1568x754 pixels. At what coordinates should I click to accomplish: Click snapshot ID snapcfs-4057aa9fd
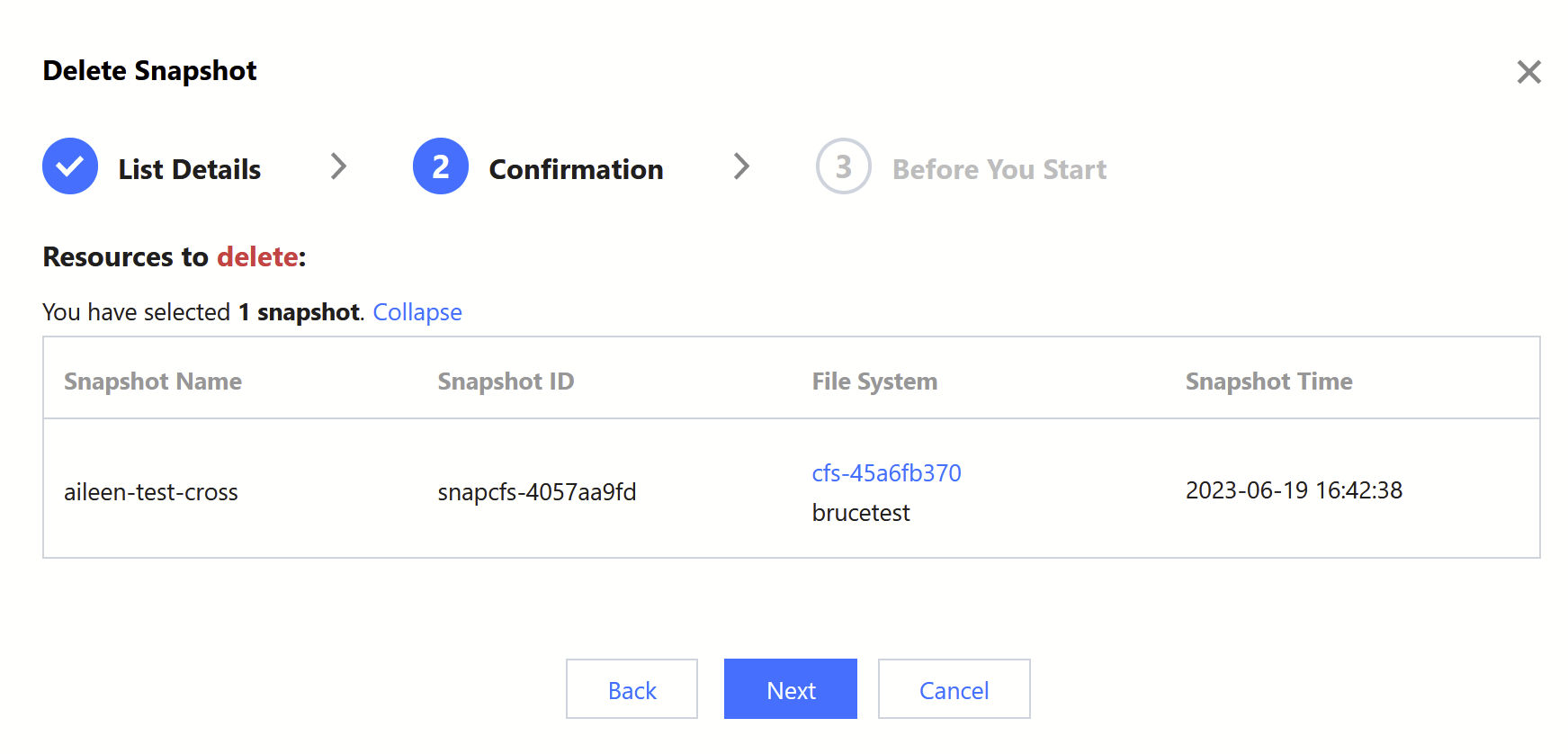tap(537, 492)
